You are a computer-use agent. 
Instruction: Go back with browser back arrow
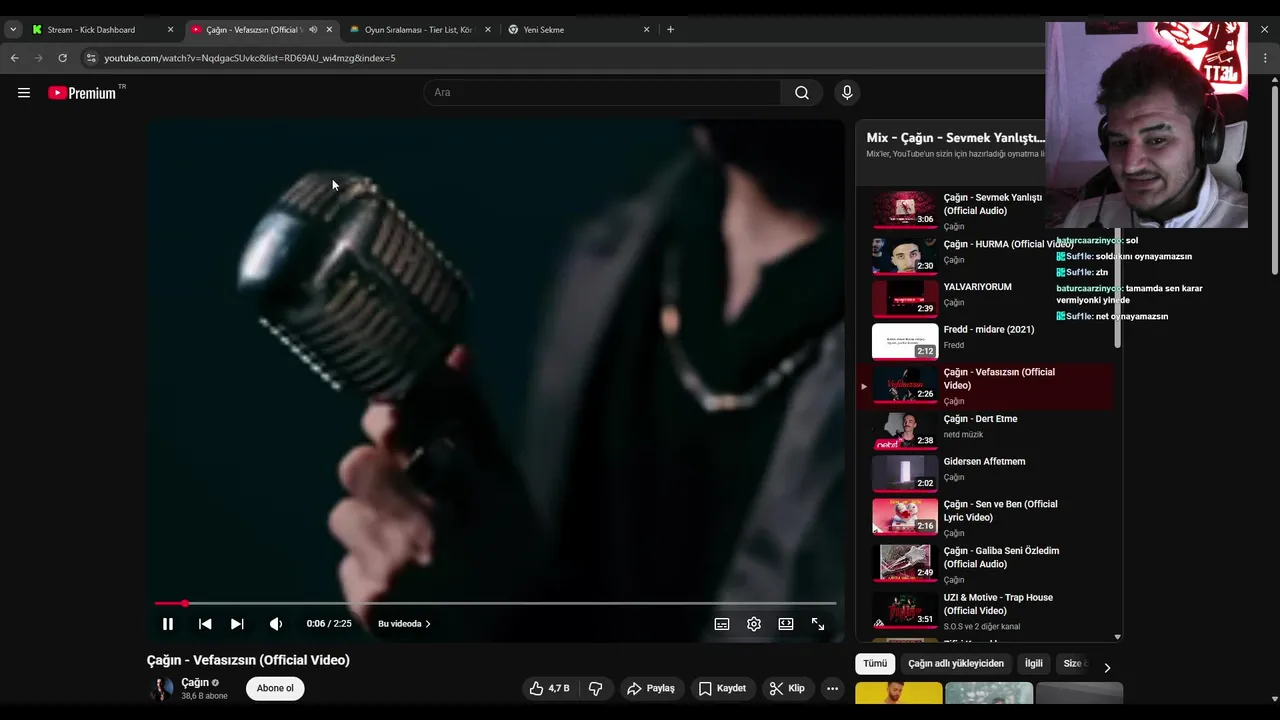(14, 58)
